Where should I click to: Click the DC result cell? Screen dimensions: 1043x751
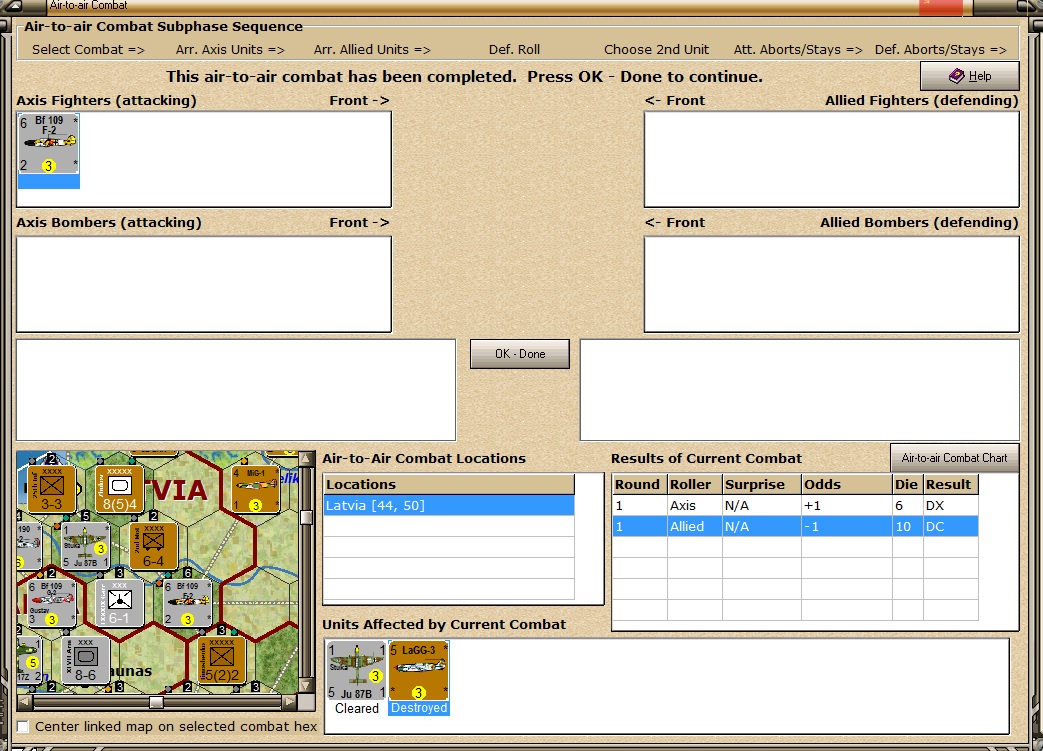click(x=951, y=526)
